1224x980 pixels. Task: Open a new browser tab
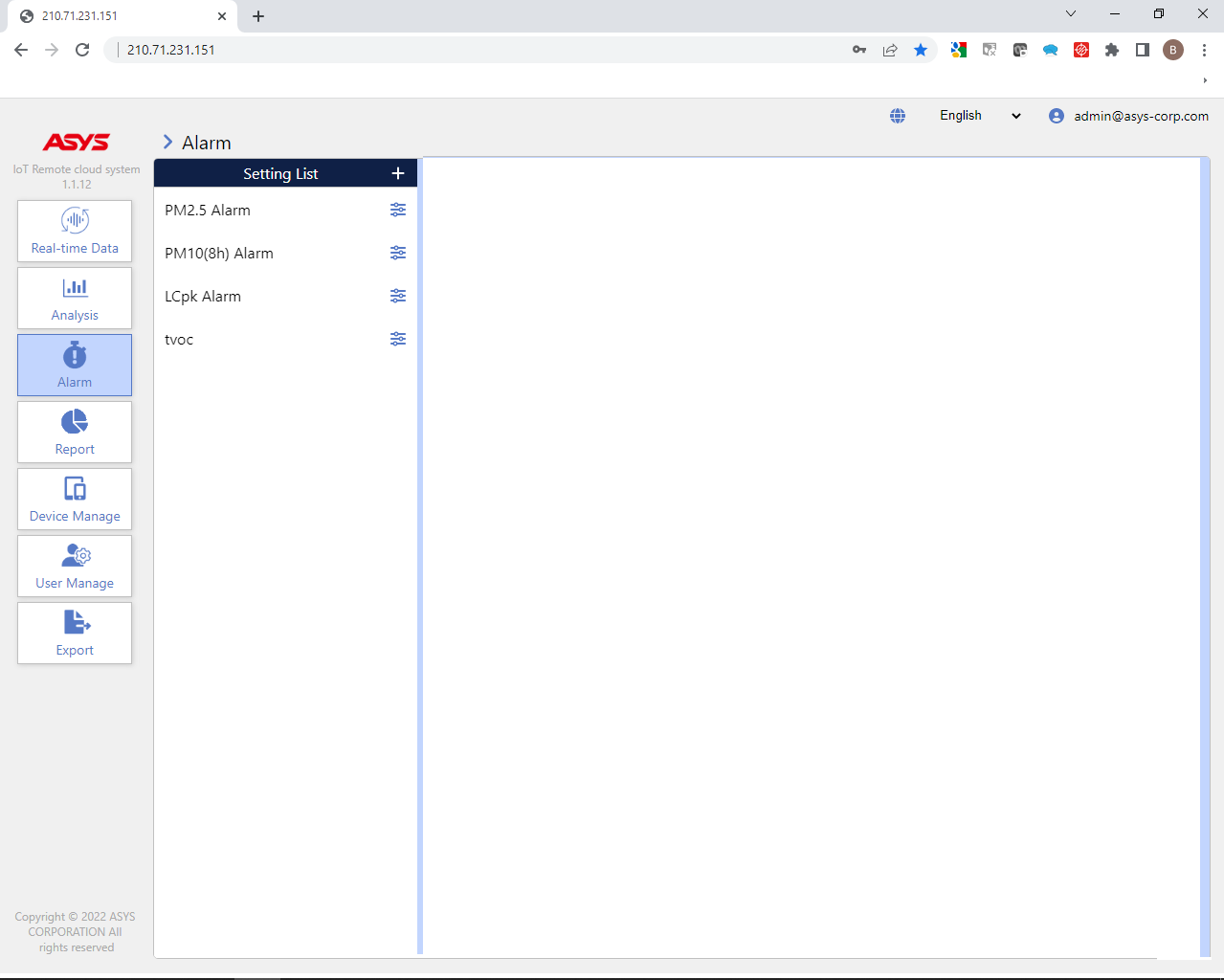tap(258, 16)
